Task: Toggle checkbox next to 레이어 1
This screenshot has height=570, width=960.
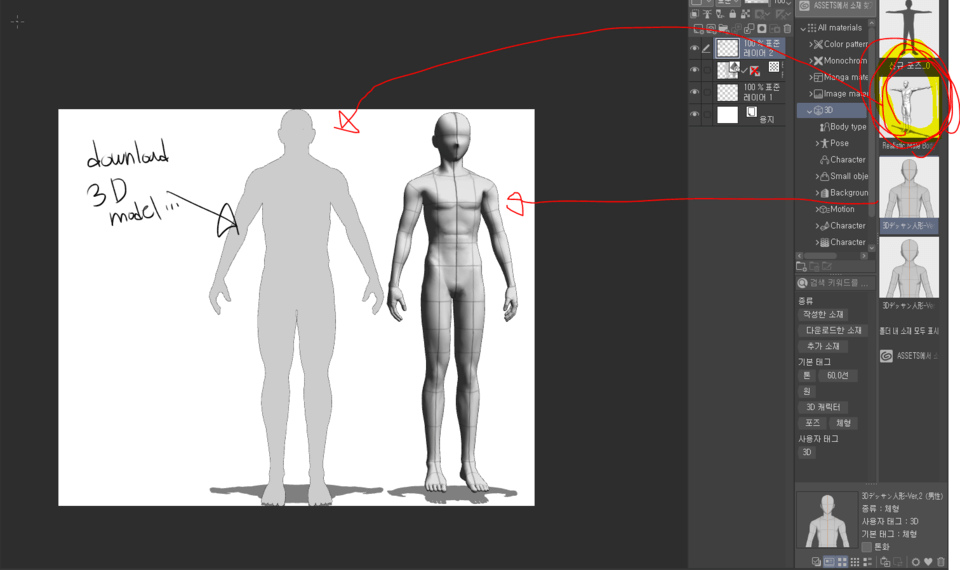Action: point(707,92)
